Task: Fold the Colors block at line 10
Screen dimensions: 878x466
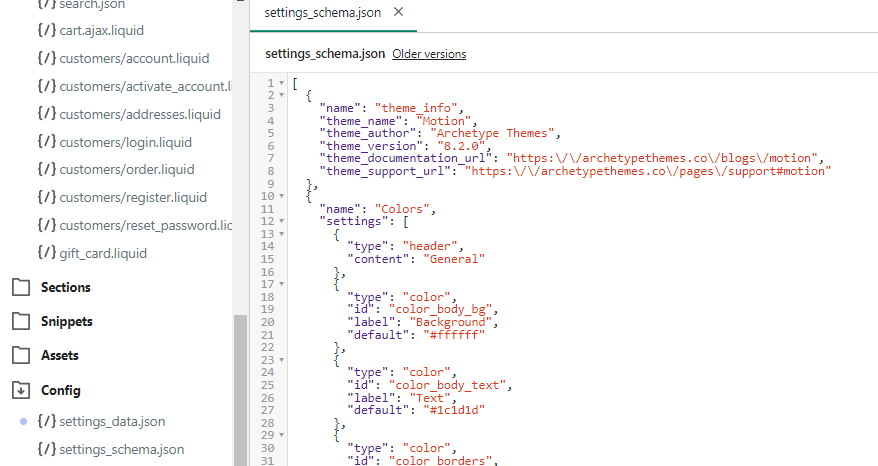Action: pyautogui.click(x=282, y=196)
